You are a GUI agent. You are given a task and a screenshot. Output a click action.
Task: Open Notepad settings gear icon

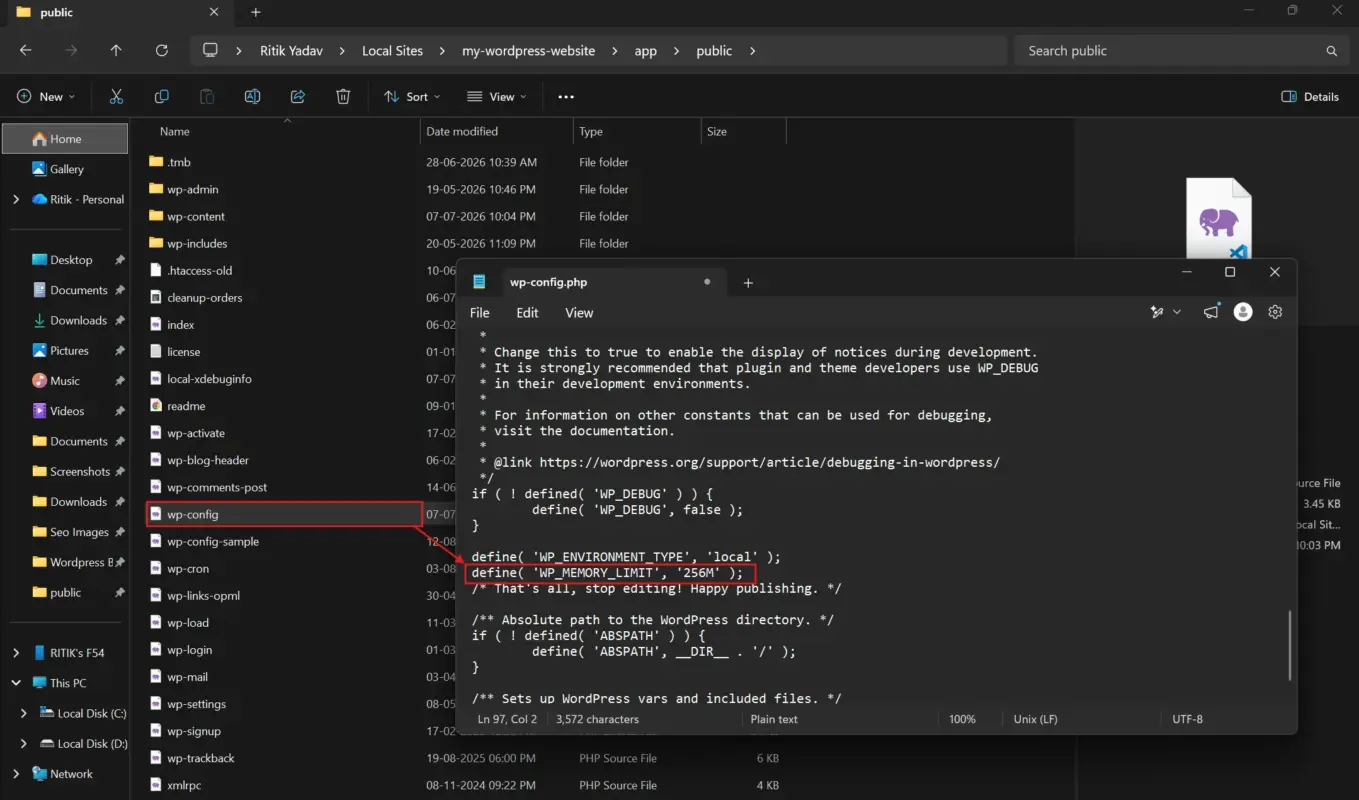1275,312
